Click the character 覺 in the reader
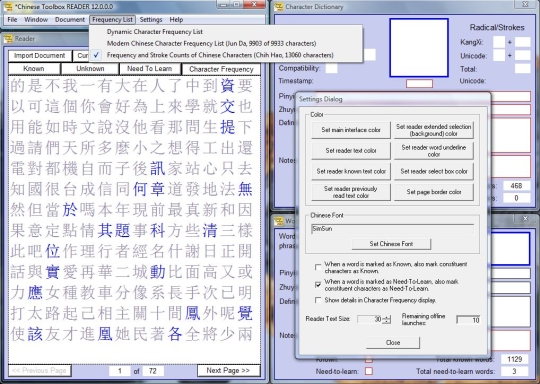Image resolution: width=540 pixels, height=384 pixels. [245, 313]
